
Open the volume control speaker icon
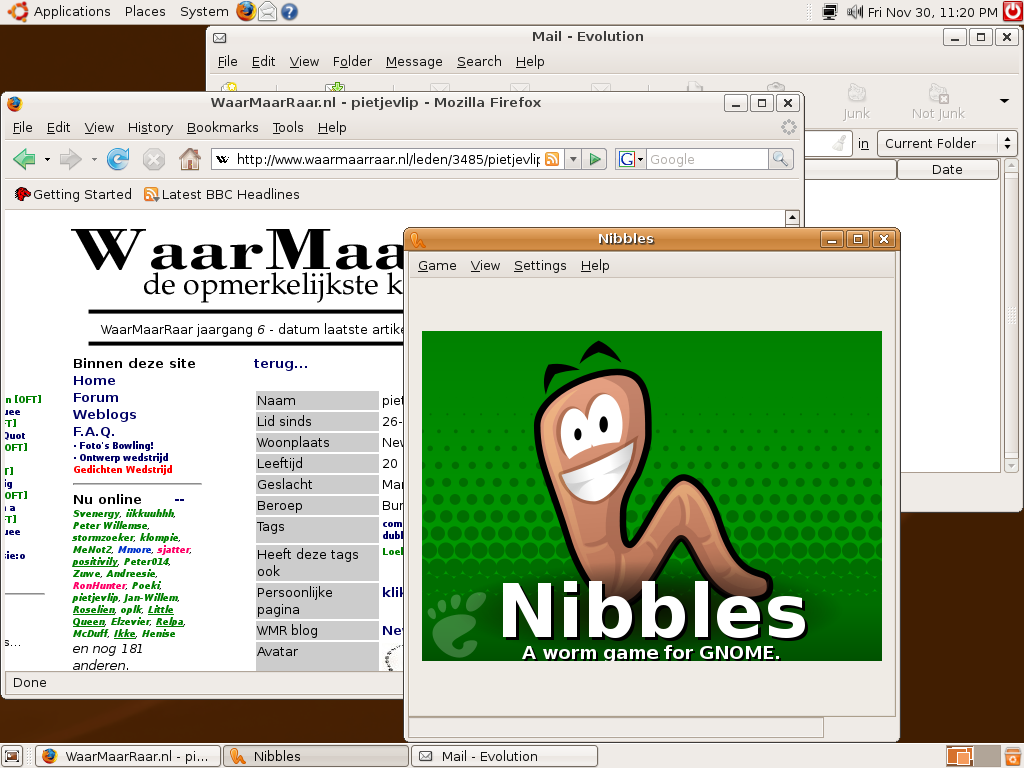click(855, 12)
